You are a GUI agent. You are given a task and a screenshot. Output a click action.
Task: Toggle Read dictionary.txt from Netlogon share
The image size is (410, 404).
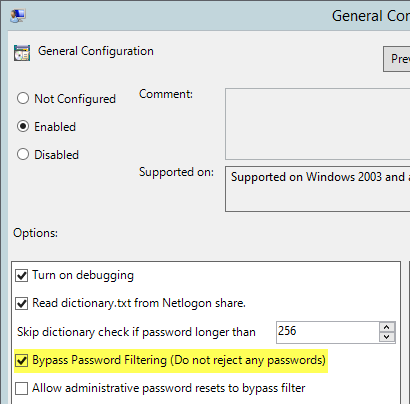coord(22,304)
